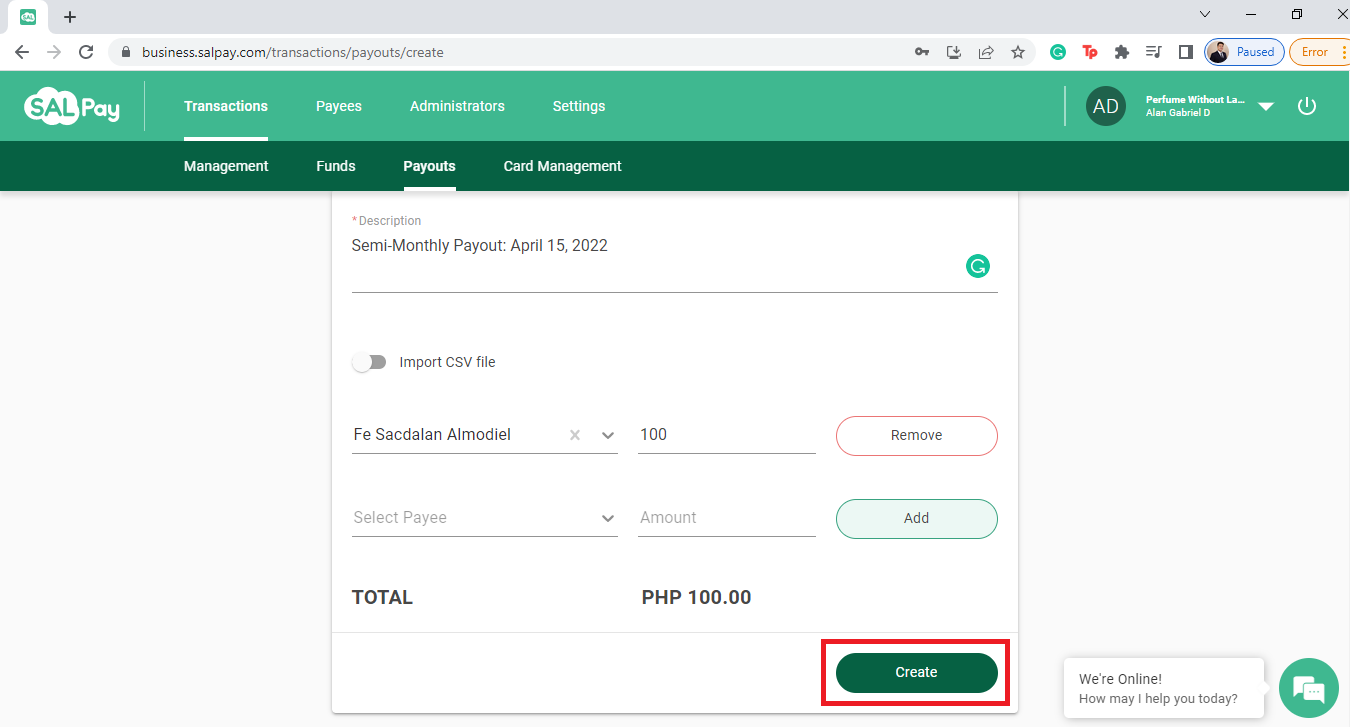
Task: Click the Create button
Action: [x=917, y=672]
